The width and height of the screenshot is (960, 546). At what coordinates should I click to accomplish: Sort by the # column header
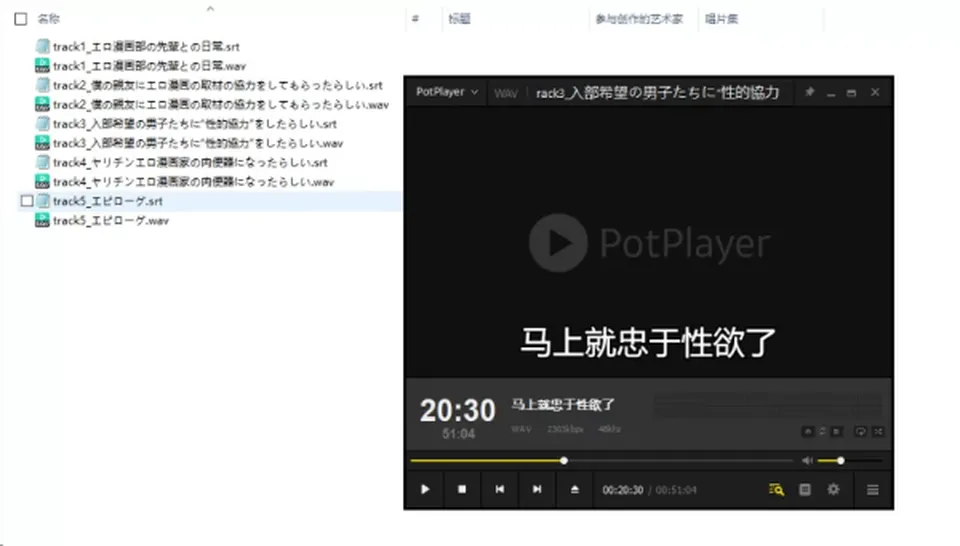click(x=415, y=19)
